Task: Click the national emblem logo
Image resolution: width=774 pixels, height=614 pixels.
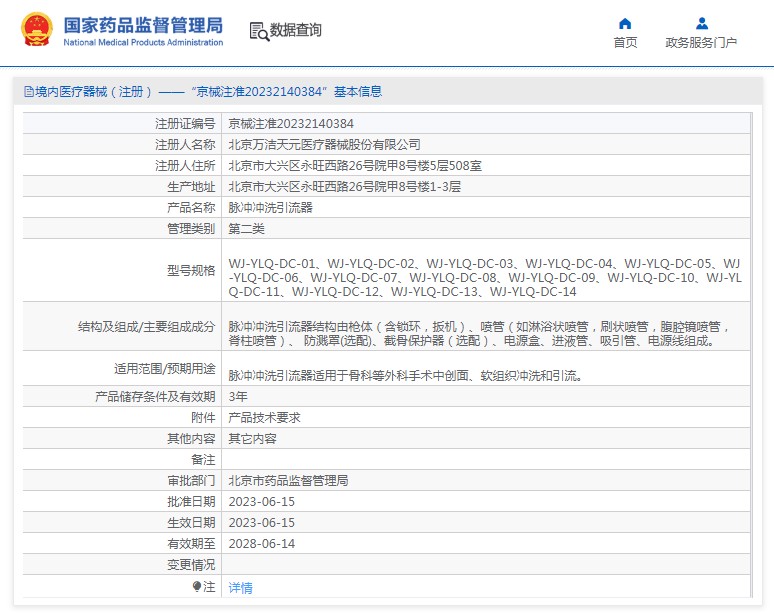Action: [x=37, y=30]
